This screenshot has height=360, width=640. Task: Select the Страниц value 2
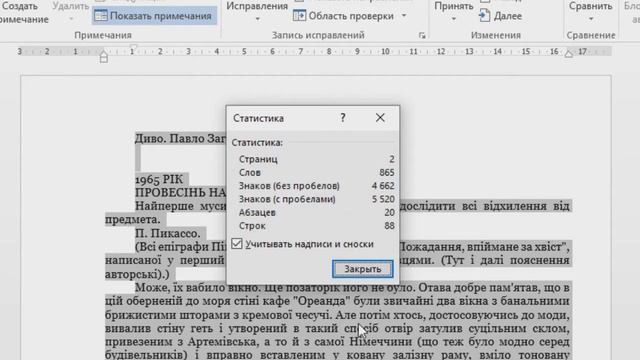392,159
